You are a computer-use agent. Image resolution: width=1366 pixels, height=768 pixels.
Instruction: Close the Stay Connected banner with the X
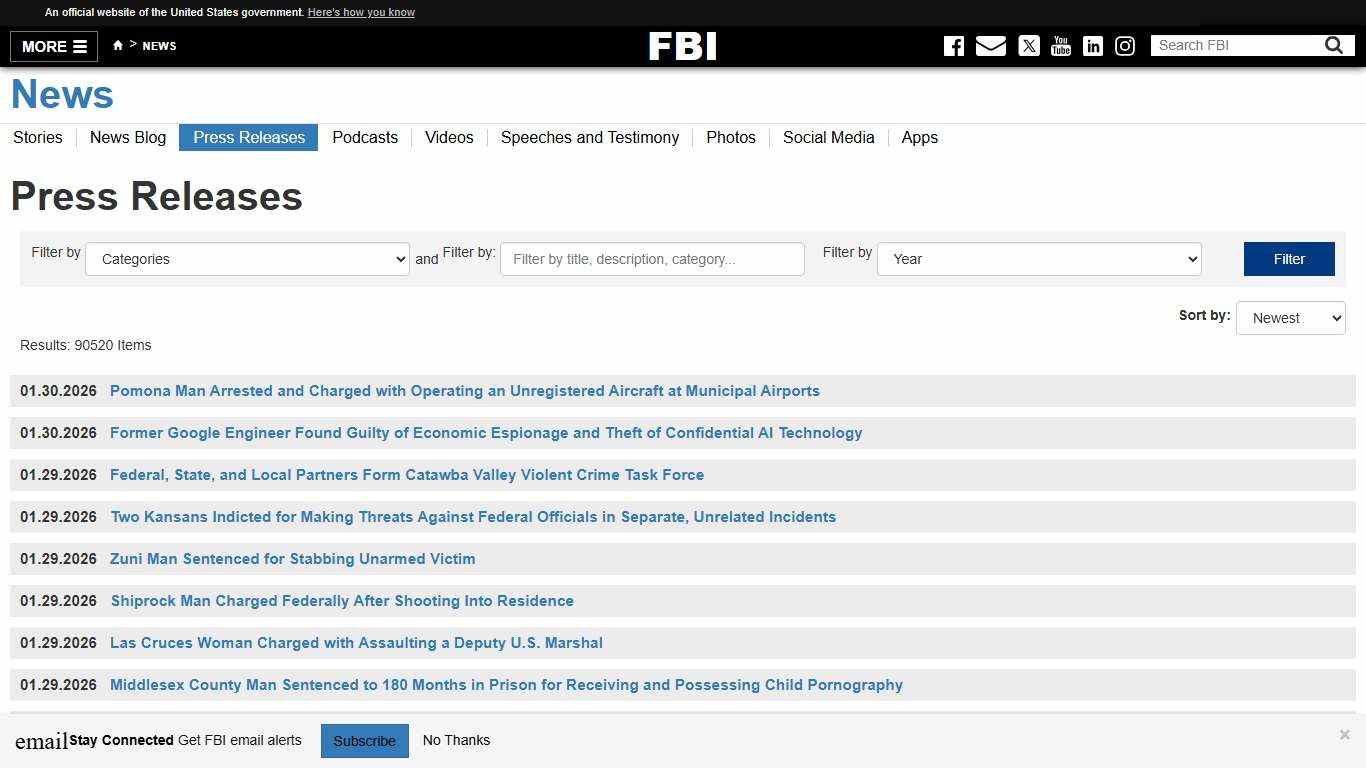click(x=1344, y=734)
